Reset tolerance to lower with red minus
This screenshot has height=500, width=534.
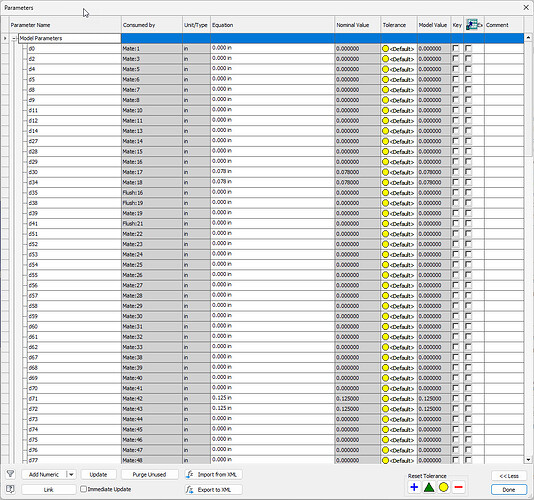coord(458,487)
